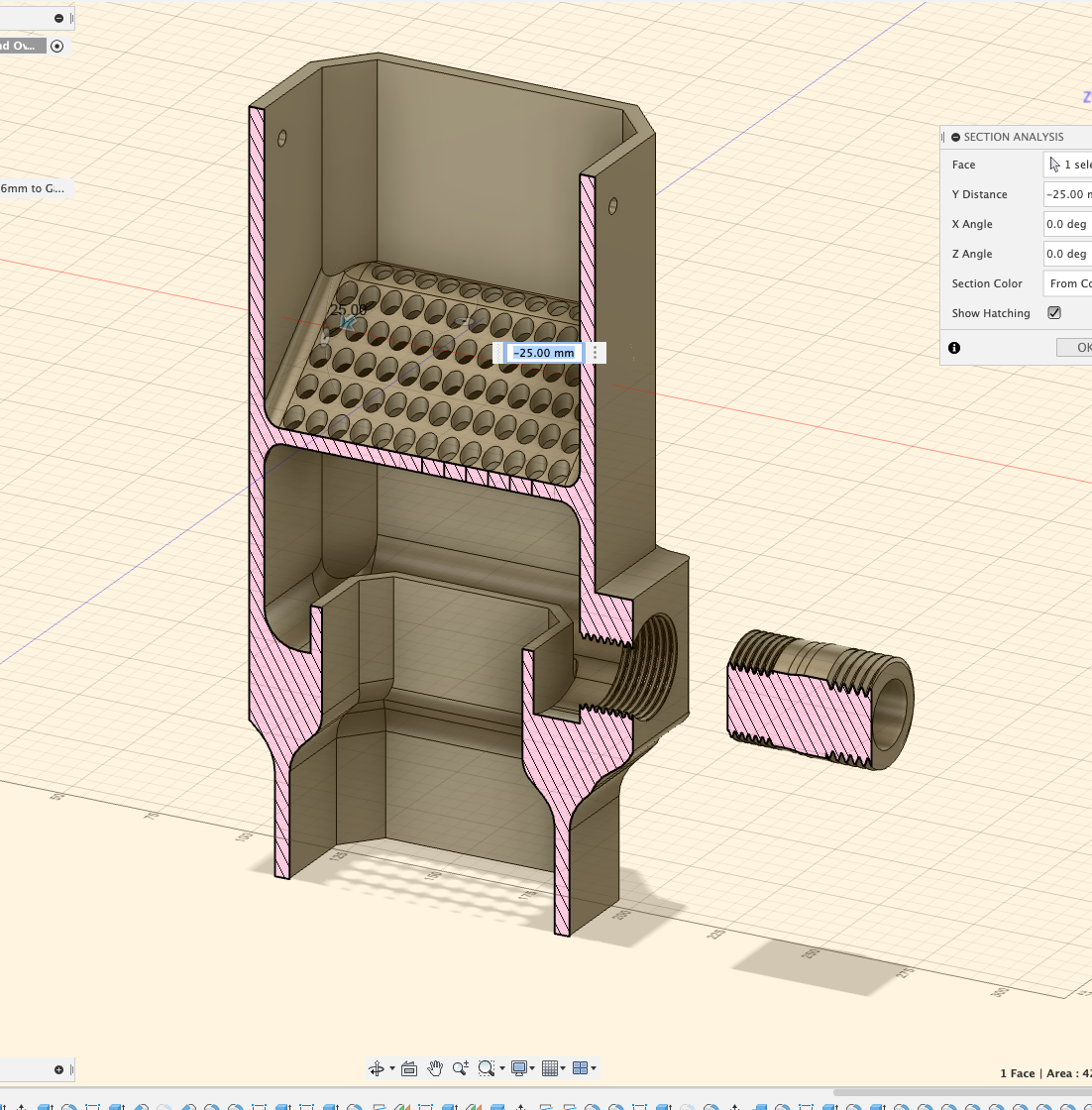Open Display Settings monitor icon
This screenshot has height=1110, width=1092.
[x=519, y=1068]
